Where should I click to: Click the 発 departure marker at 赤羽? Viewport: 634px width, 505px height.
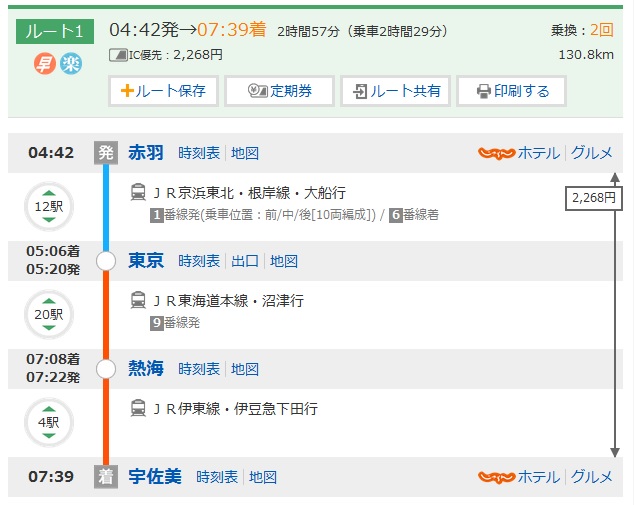pos(105,153)
